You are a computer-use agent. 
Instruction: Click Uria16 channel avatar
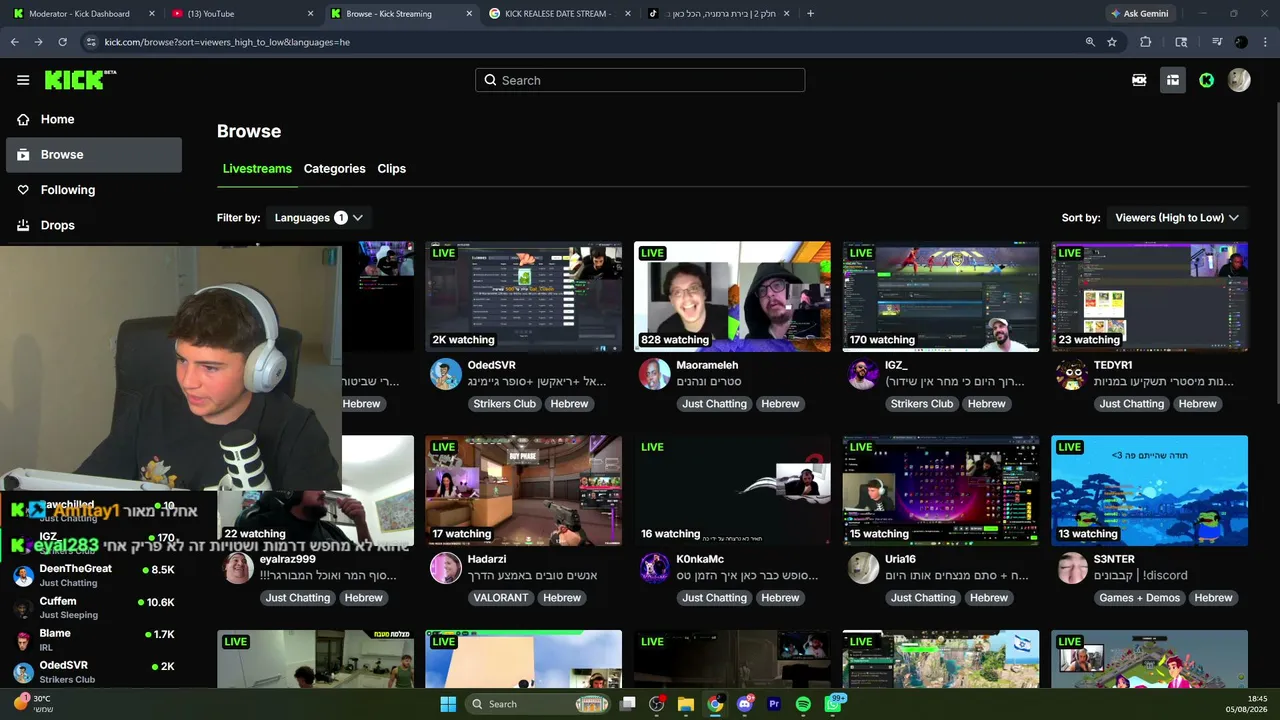tap(863, 569)
